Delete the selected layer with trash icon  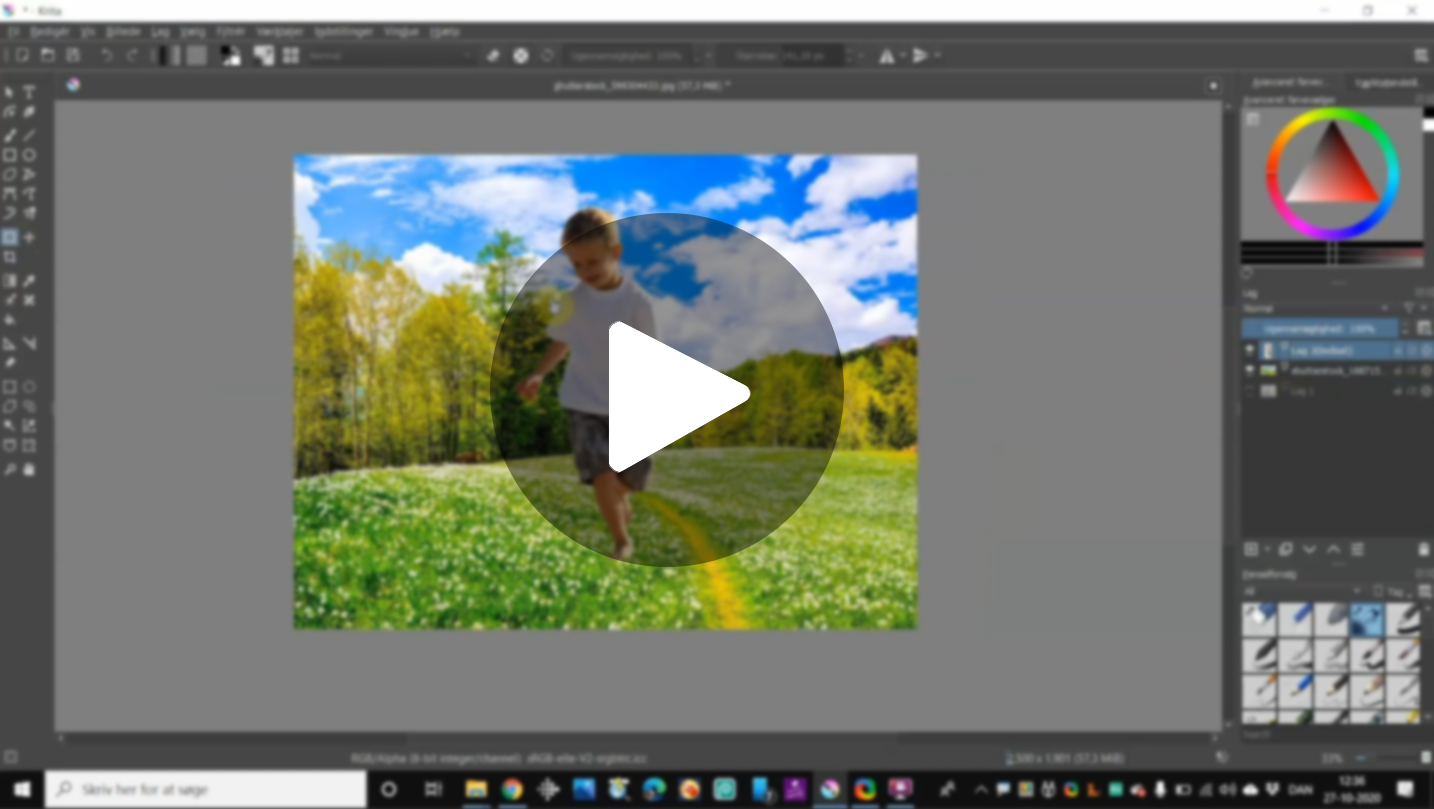(x=1423, y=549)
